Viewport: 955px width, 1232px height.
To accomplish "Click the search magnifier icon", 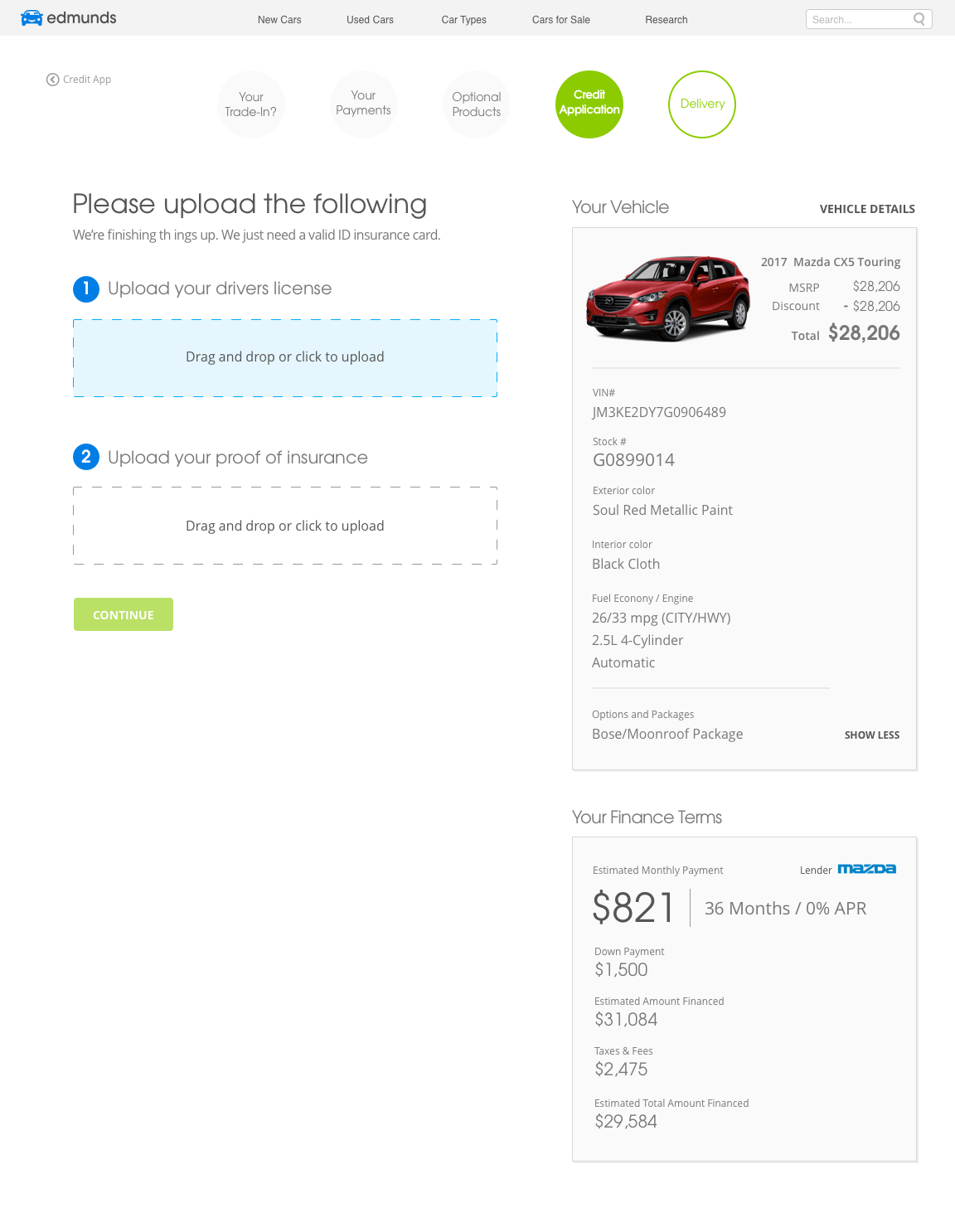I will tap(919, 19).
